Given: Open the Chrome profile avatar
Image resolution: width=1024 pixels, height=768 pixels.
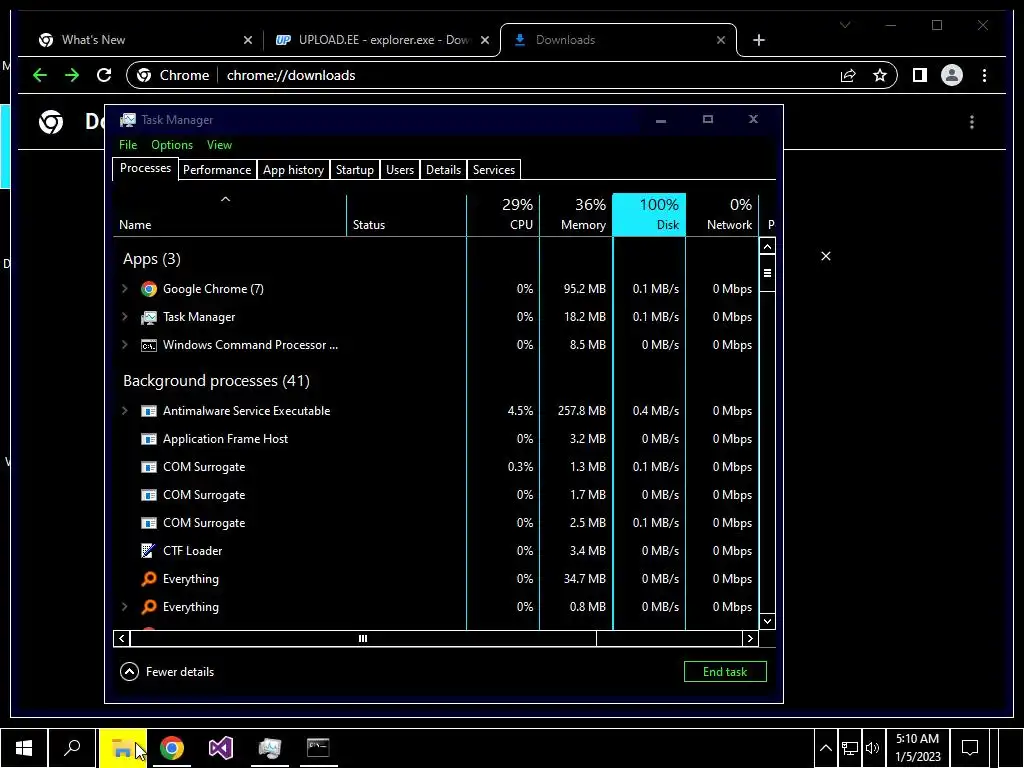Looking at the screenshot, I should pos(952,75).
